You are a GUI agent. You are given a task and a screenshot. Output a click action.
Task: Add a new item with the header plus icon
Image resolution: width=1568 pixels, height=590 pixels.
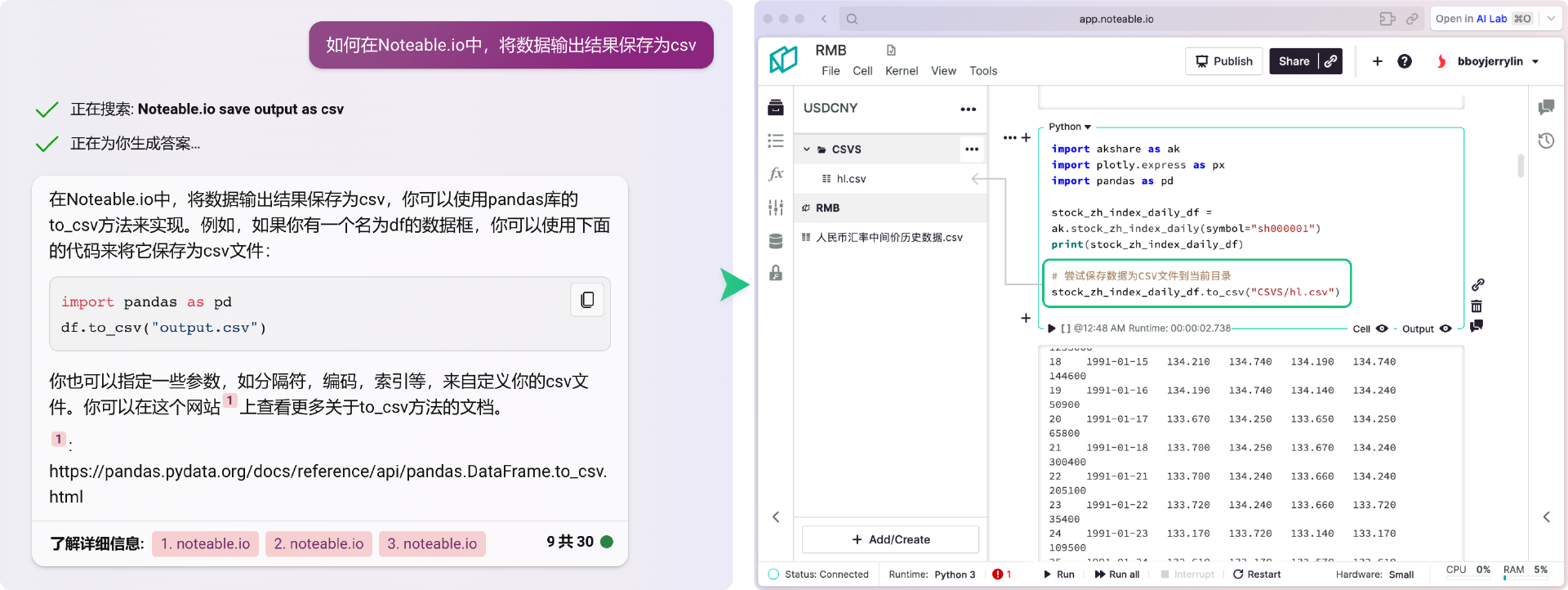point(1377,61)
